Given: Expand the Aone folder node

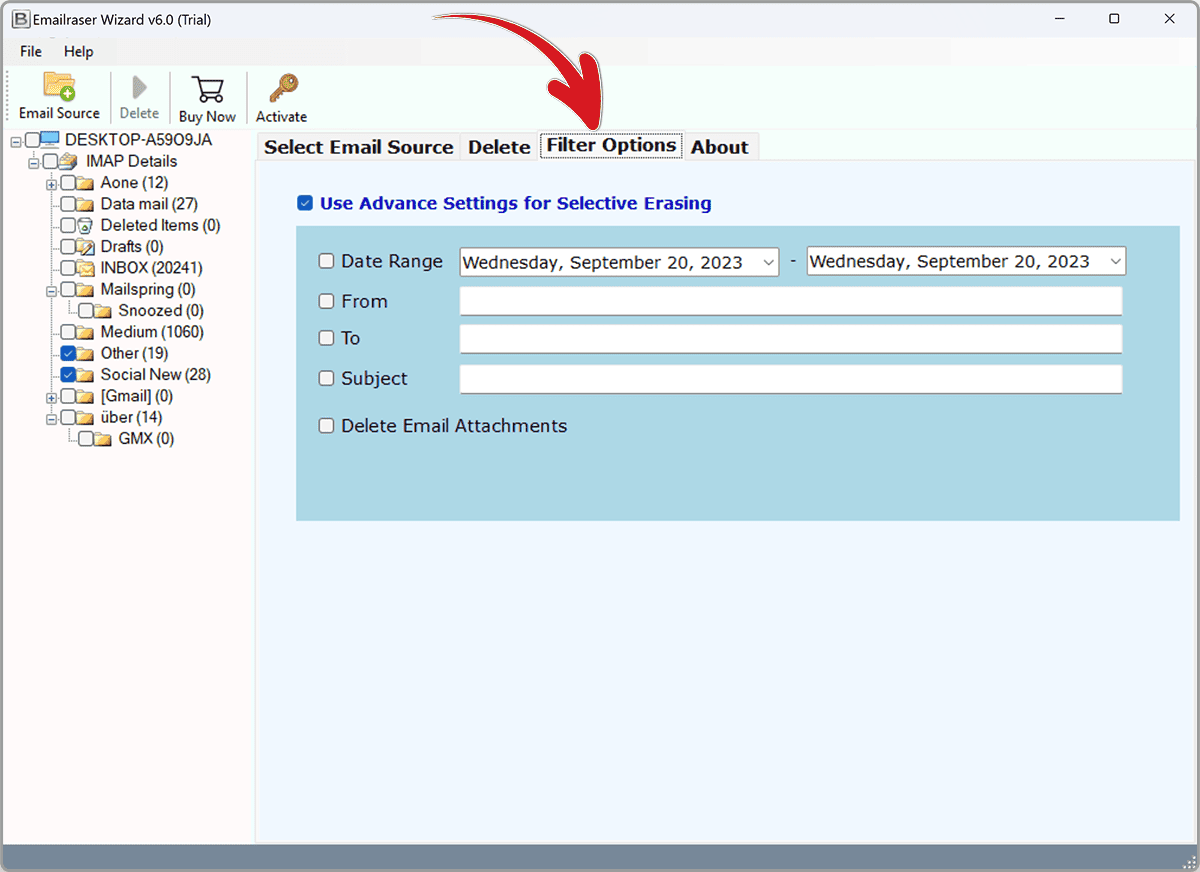Looking at the screenshot, I should pyautogui.click(x=51, y=183).
